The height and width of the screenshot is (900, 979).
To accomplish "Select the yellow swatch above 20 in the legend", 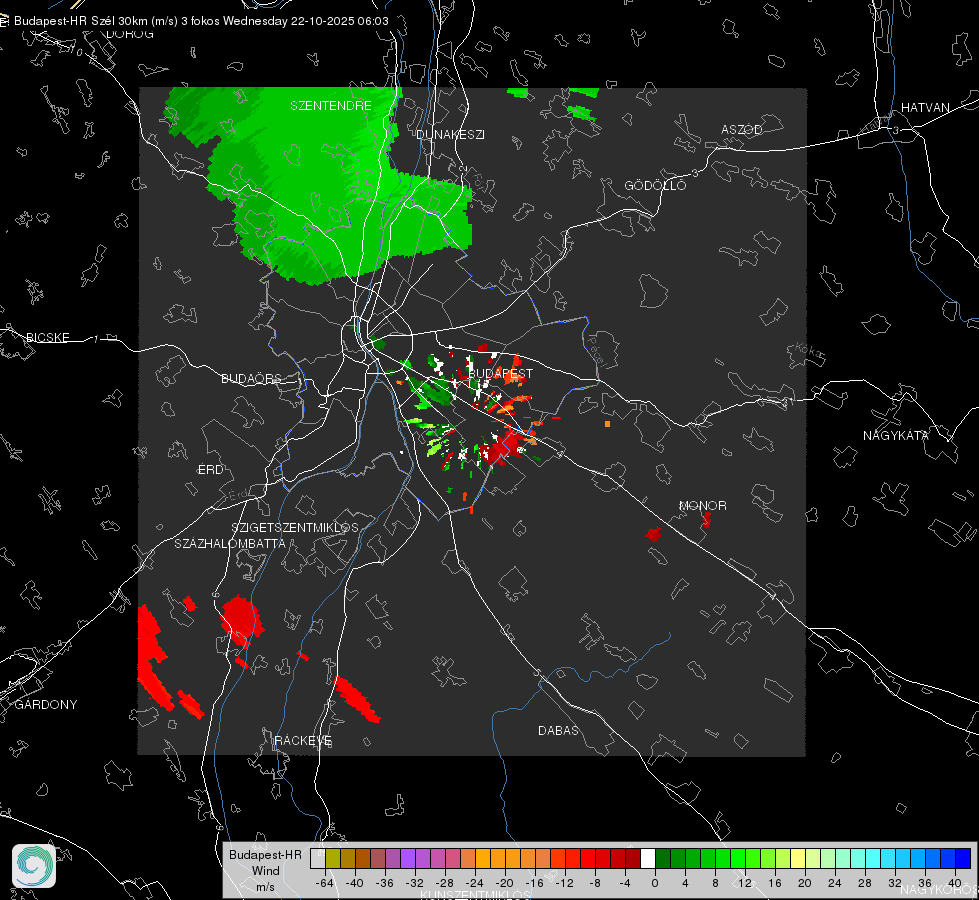I will (x=798, y=858).
